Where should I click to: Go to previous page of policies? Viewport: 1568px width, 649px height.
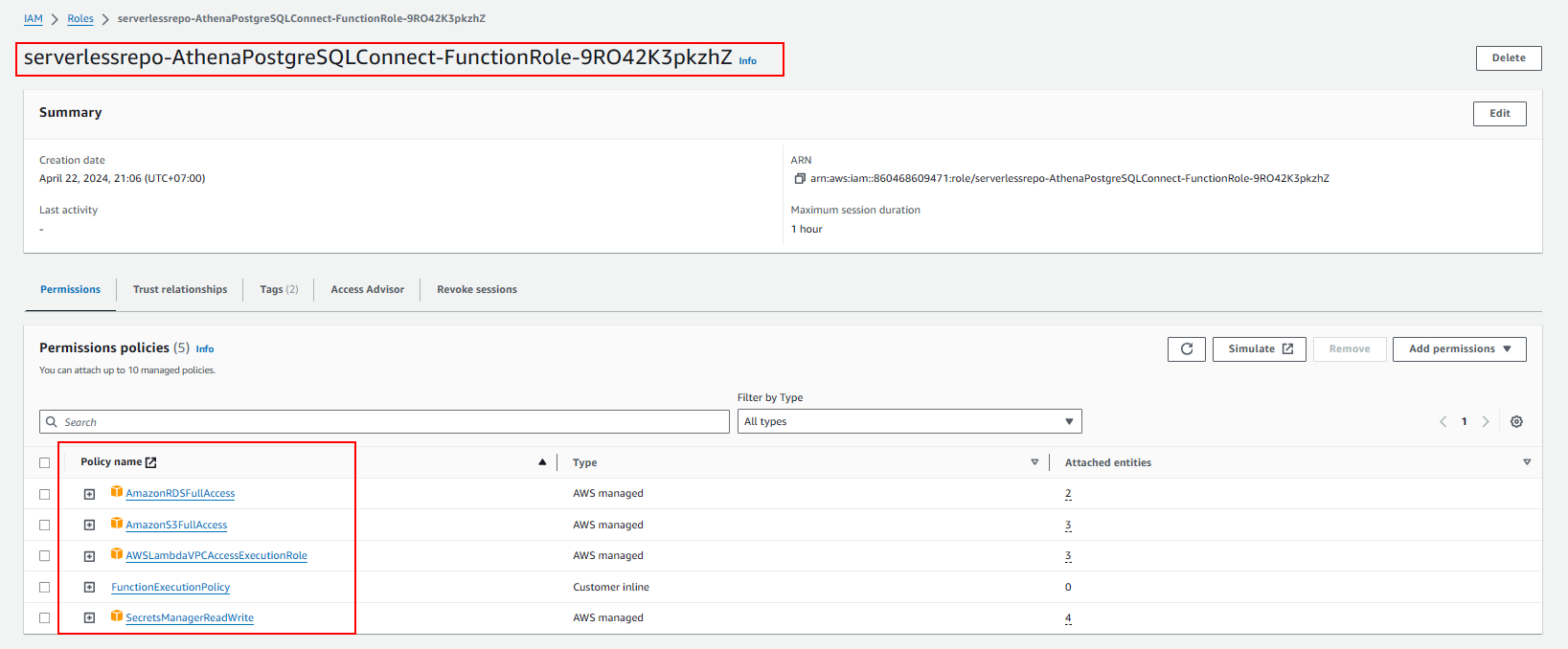(1443, 422)
